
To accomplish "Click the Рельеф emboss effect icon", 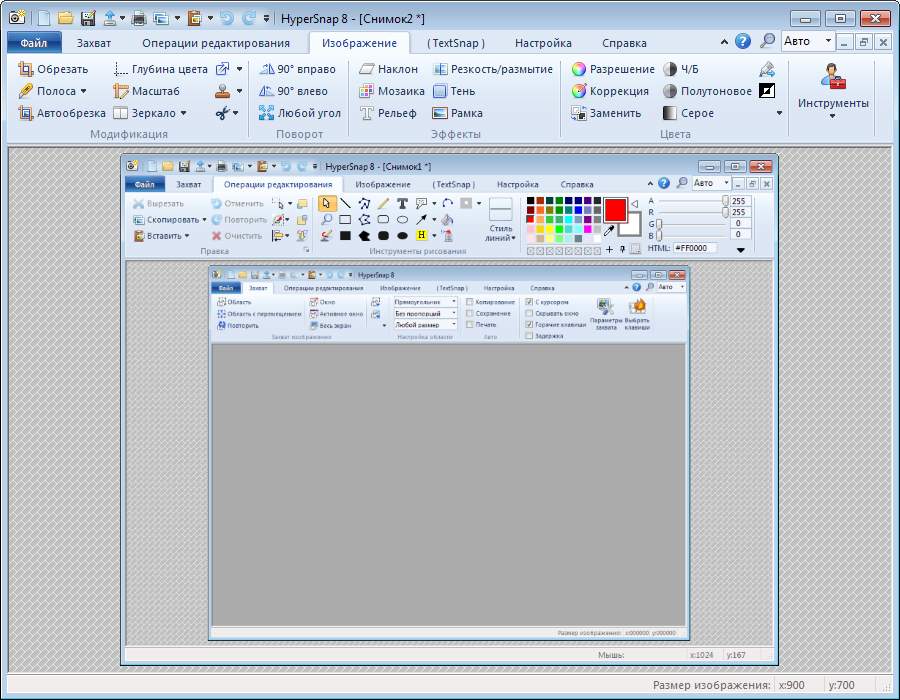I will [367, 113].
